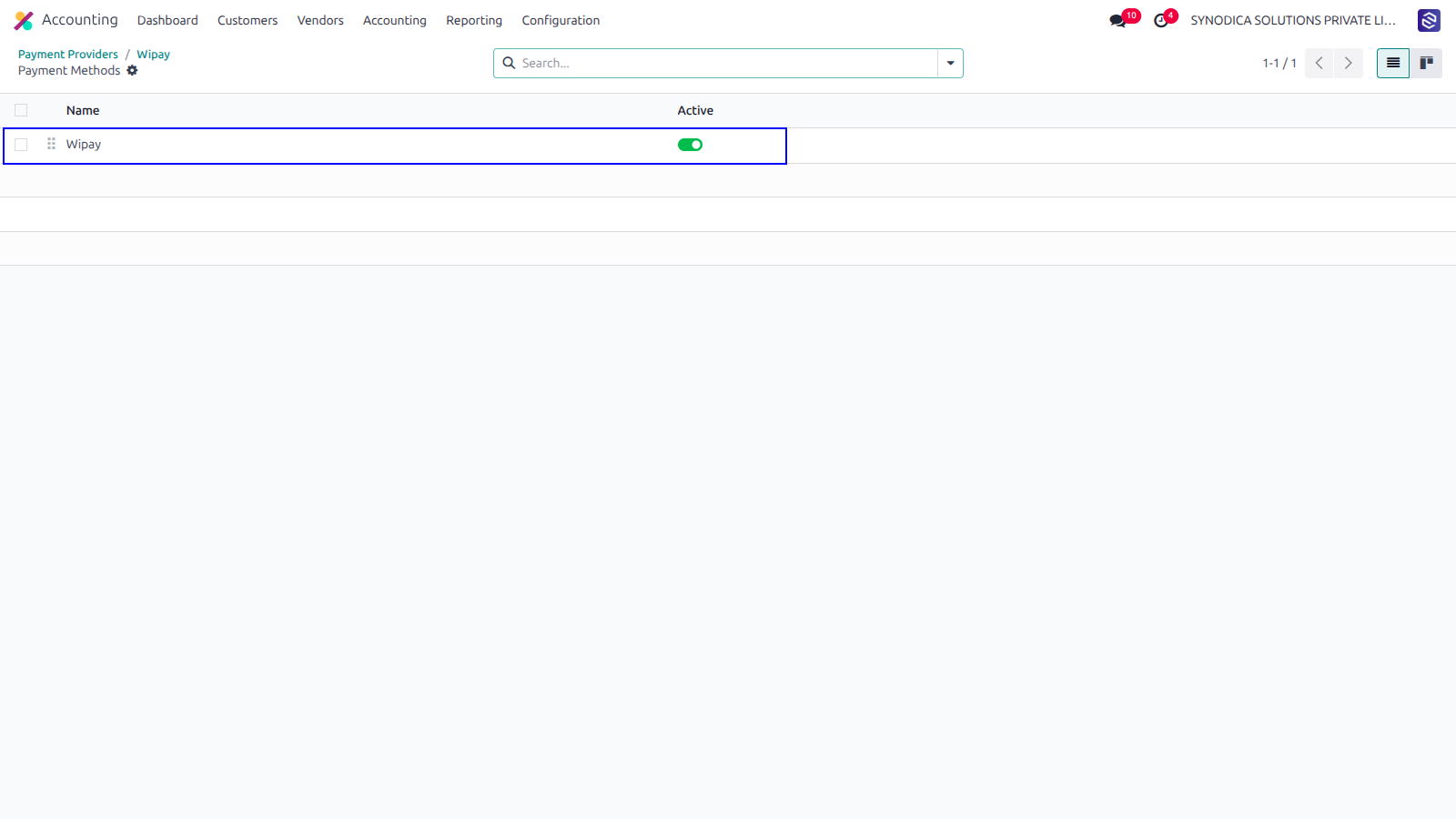
Task: Open the Customers menu
Action: (248, 20)
